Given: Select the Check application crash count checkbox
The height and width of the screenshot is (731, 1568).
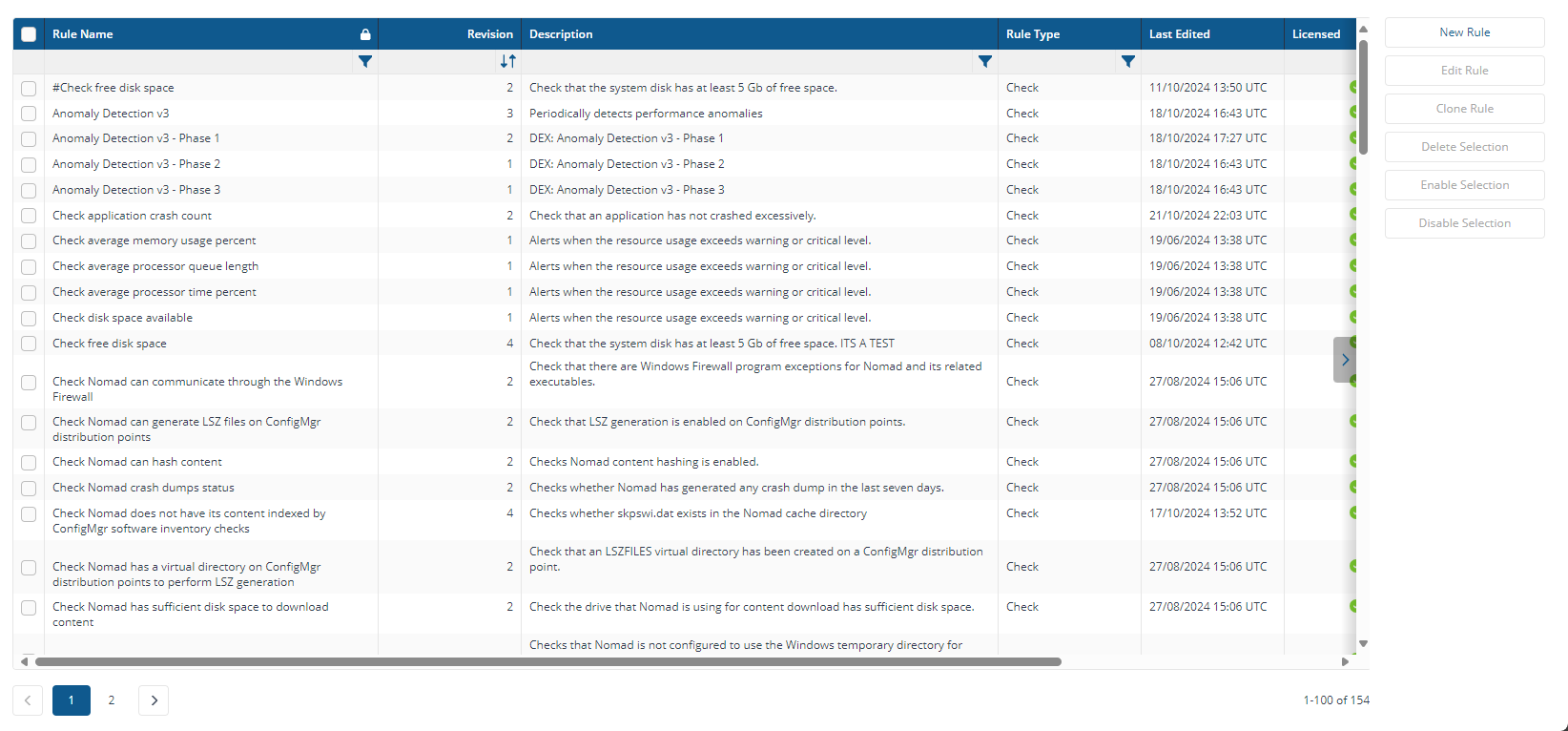Looking at the screenshot, I should tap(29, 216).
